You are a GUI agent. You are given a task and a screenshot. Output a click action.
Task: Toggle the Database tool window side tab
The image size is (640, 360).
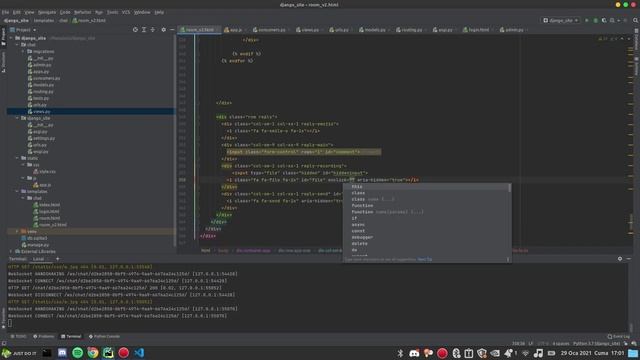(x=636, y=40)
